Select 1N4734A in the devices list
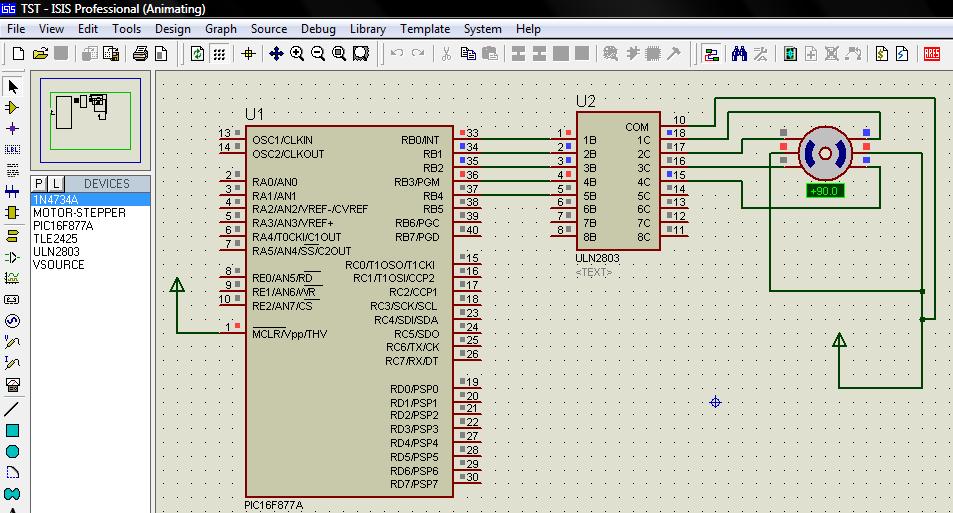This screenshot has width=953, height=513. (91, 199)
